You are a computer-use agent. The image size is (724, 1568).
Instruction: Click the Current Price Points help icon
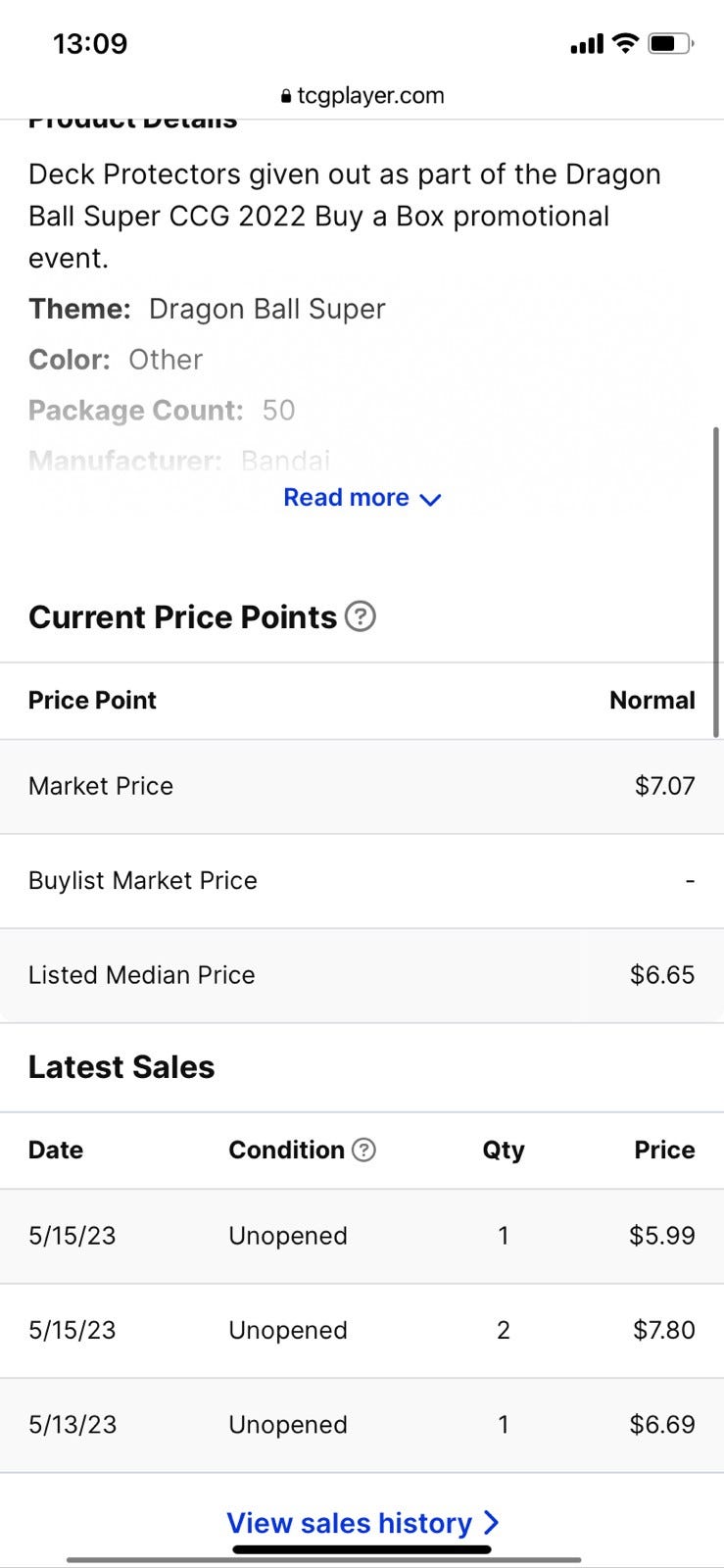click(361, 616)
